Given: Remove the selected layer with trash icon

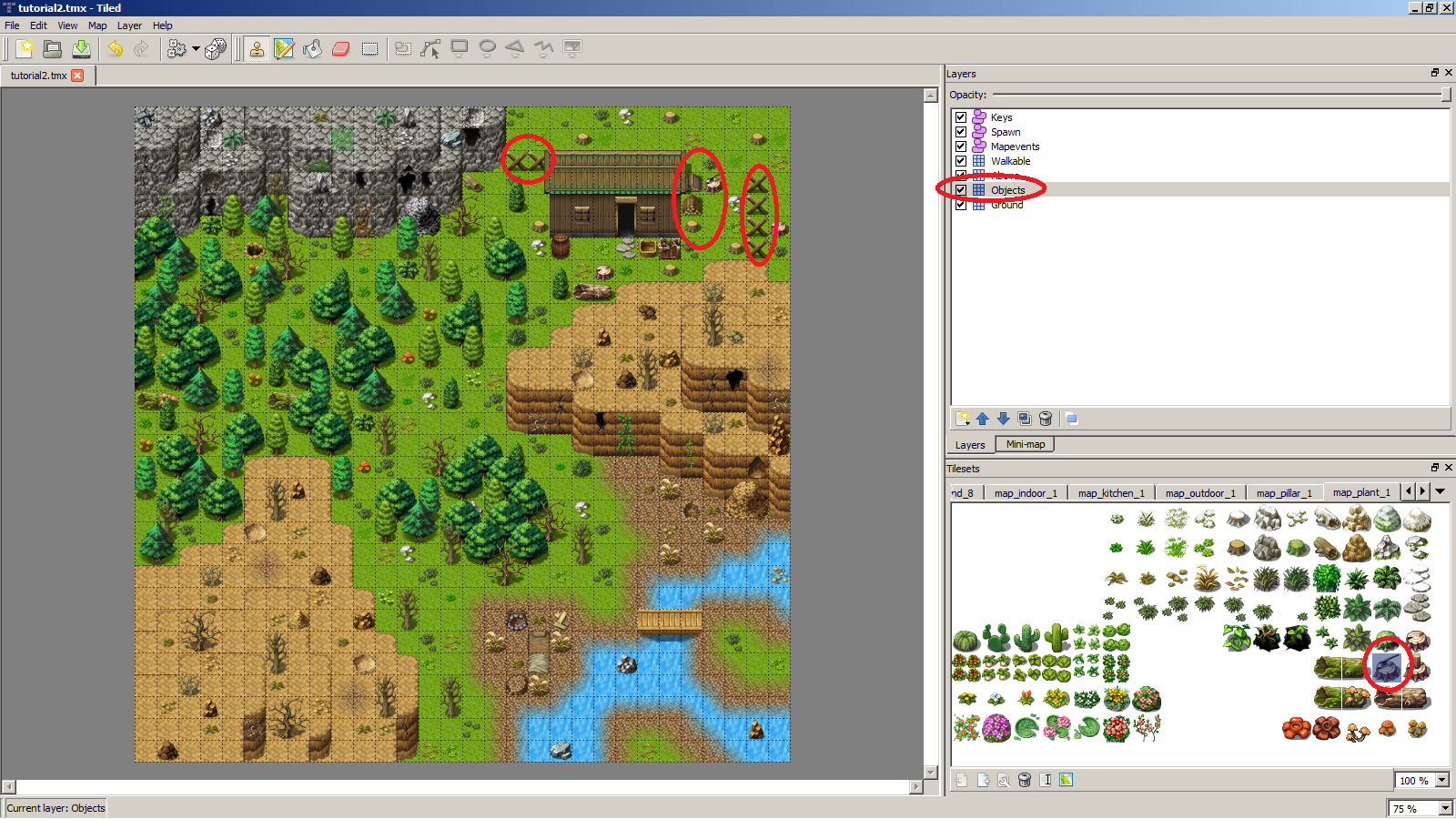Looking at the screenshot, I should tap(1046, 419).
